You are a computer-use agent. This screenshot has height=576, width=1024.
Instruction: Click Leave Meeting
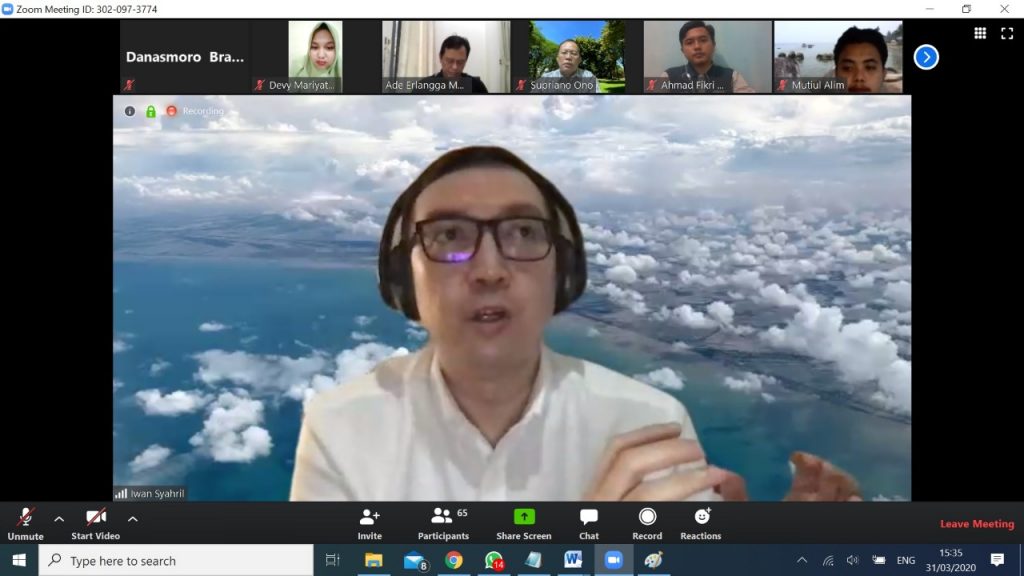[x=976, y=524]
